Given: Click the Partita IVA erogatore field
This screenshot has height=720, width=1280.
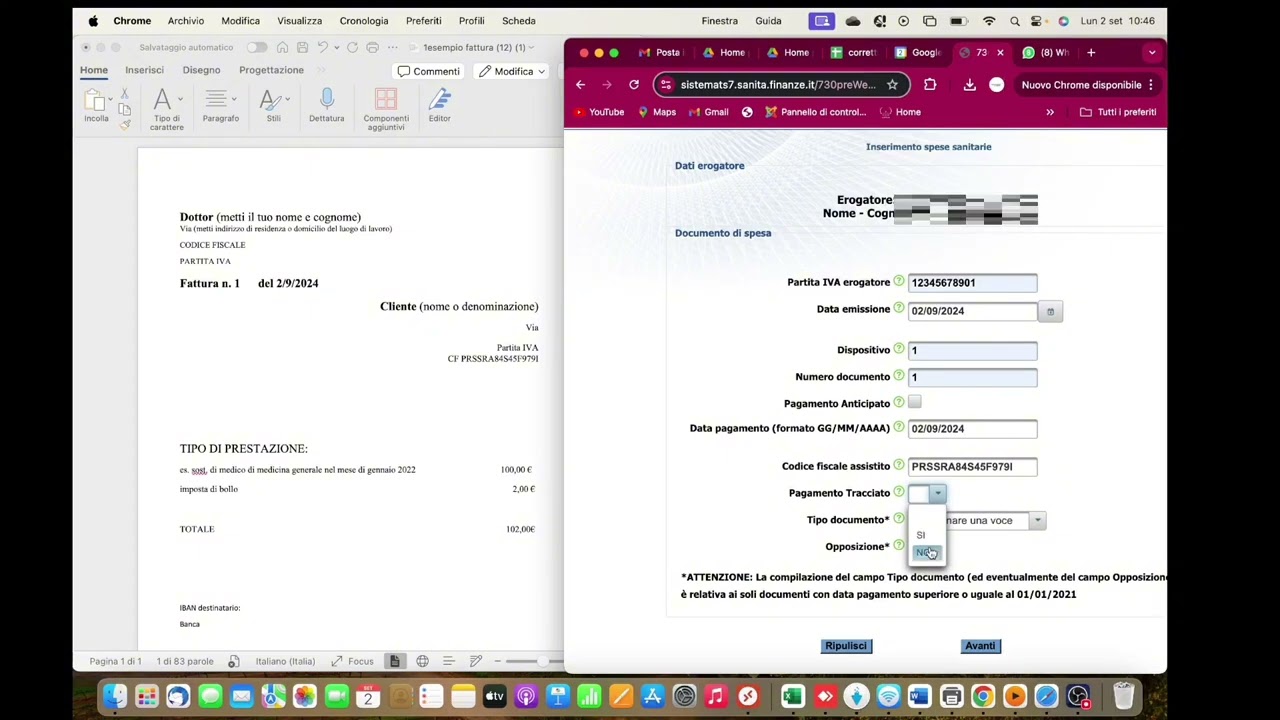Looking at the screenshot, I should pos(972,283).
